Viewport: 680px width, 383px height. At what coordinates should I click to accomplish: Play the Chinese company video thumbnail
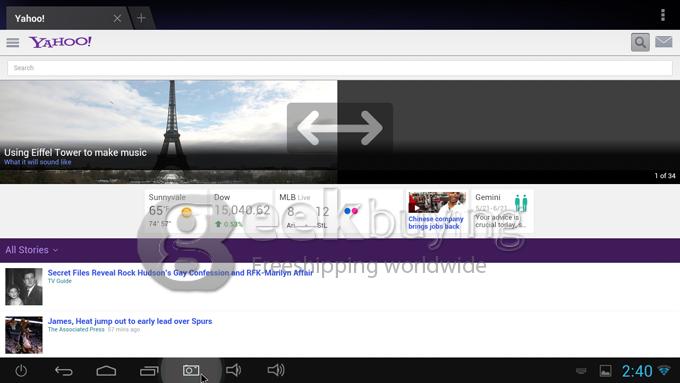(x=437, y=203)
